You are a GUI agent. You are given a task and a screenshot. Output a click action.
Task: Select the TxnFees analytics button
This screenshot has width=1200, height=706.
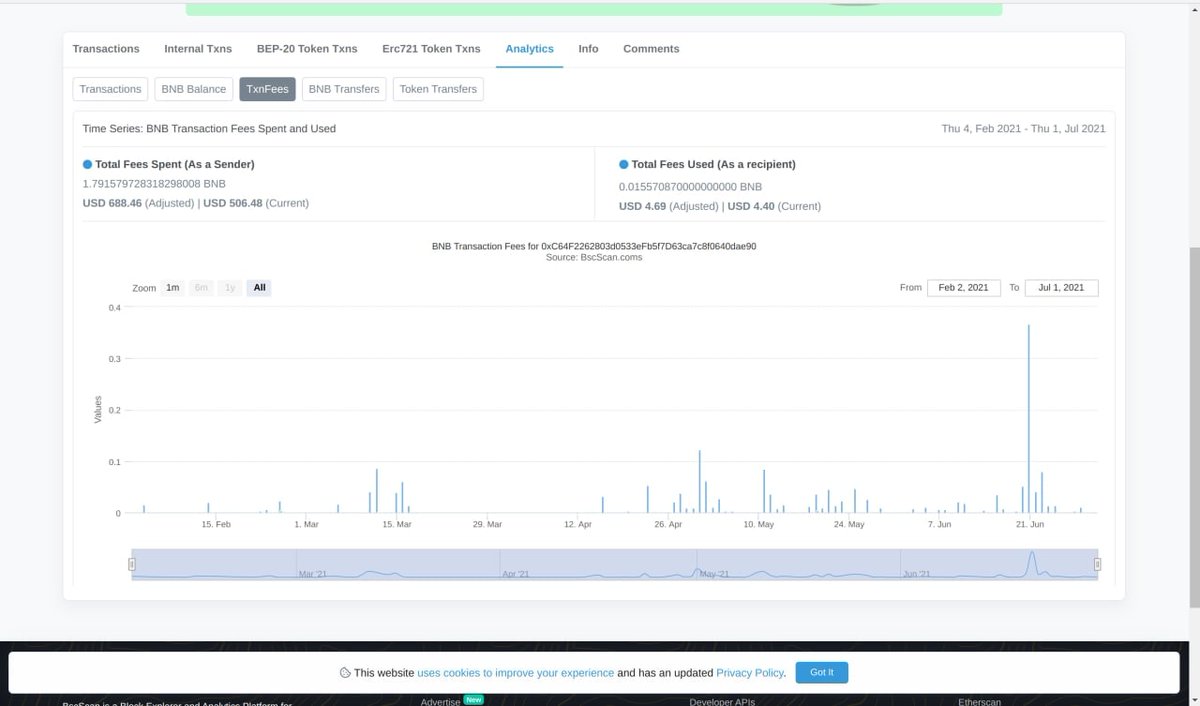[x=267, y=89]
